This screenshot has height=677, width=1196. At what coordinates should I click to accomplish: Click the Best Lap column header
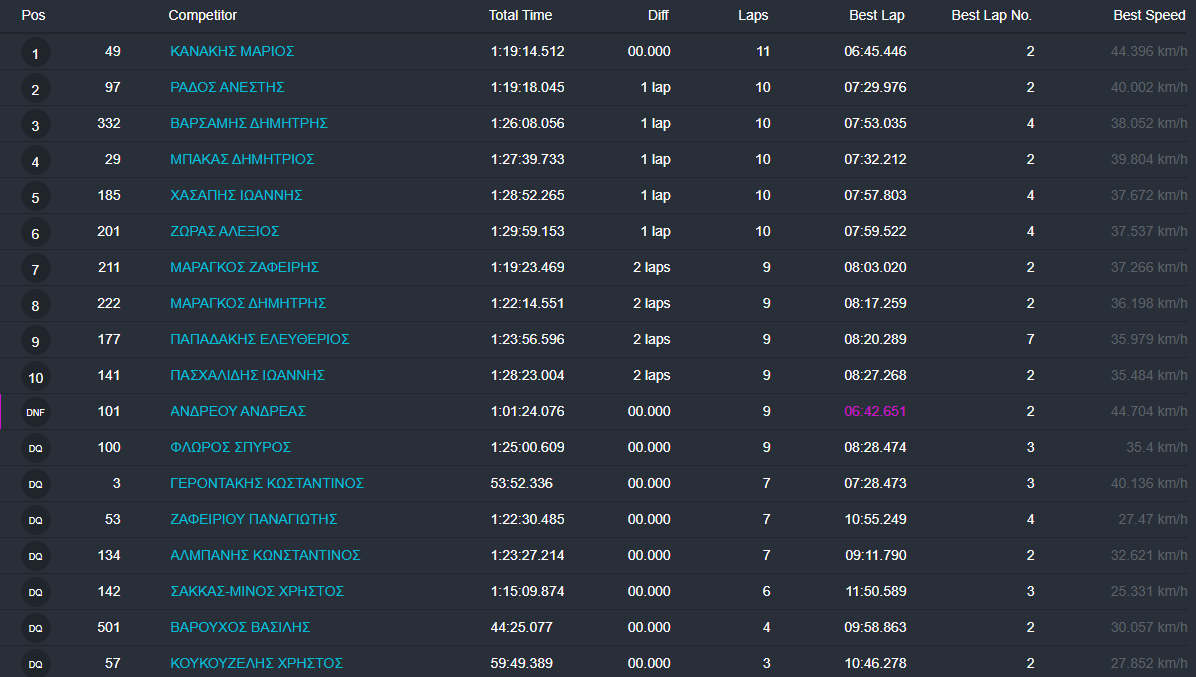click(876, 15)
